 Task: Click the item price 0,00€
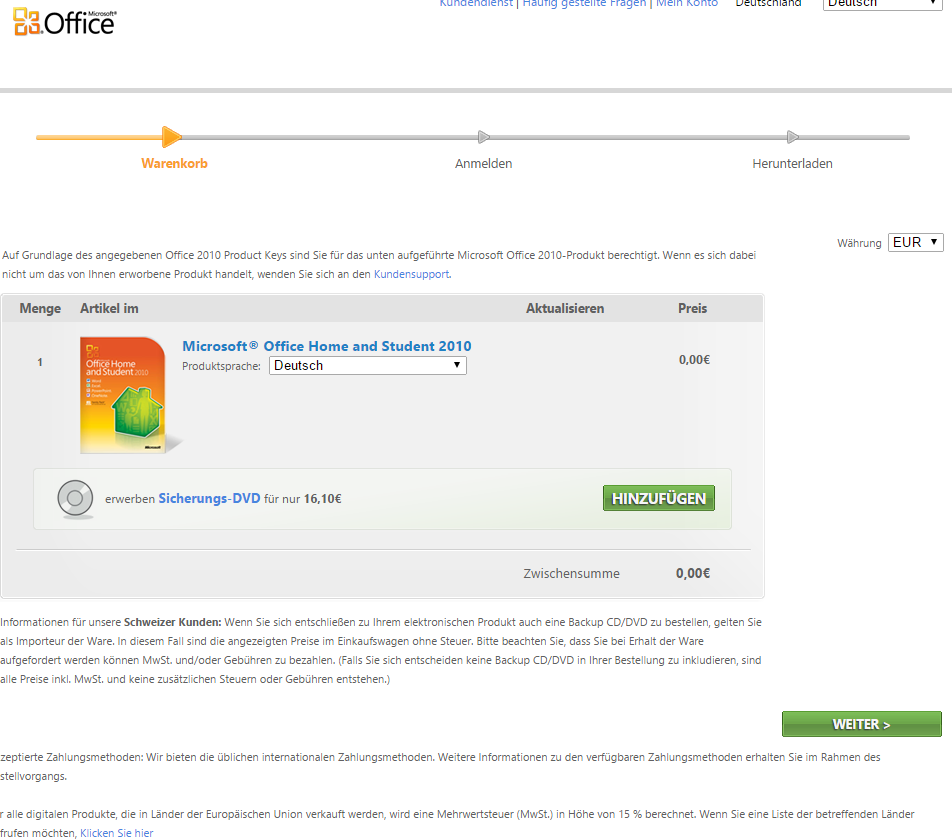694,360
